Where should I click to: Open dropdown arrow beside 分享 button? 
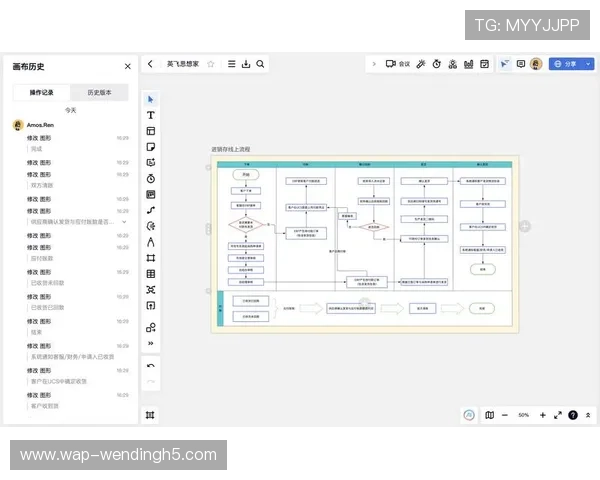point(589,64)
